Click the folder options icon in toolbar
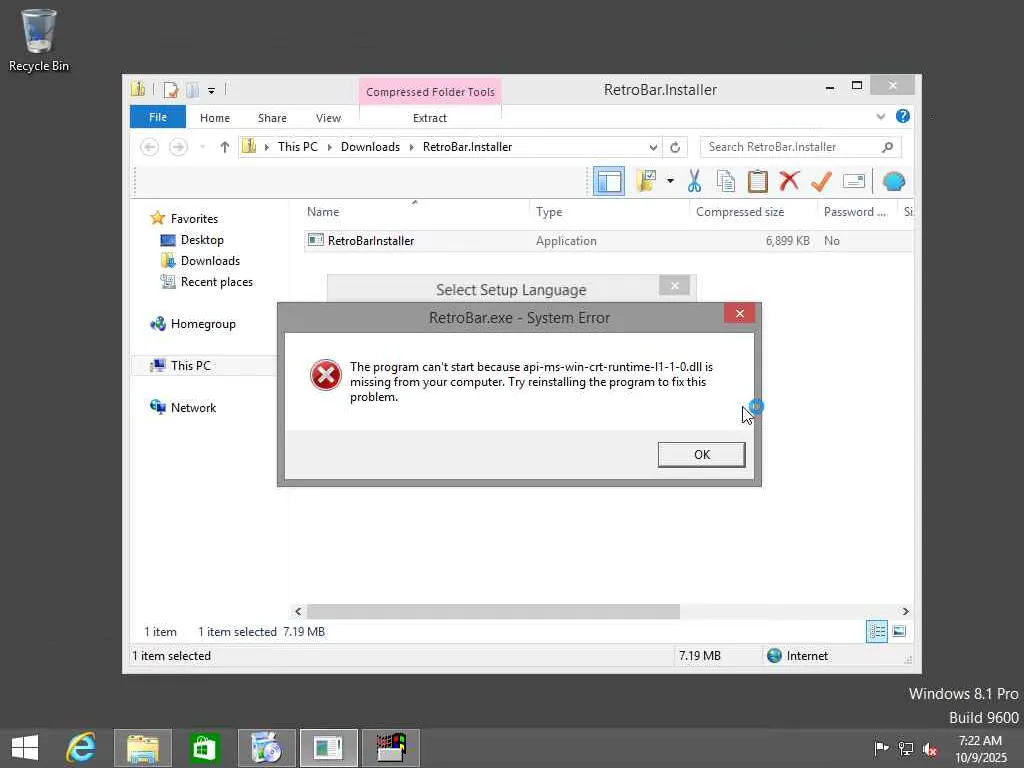 coord(646,181)
